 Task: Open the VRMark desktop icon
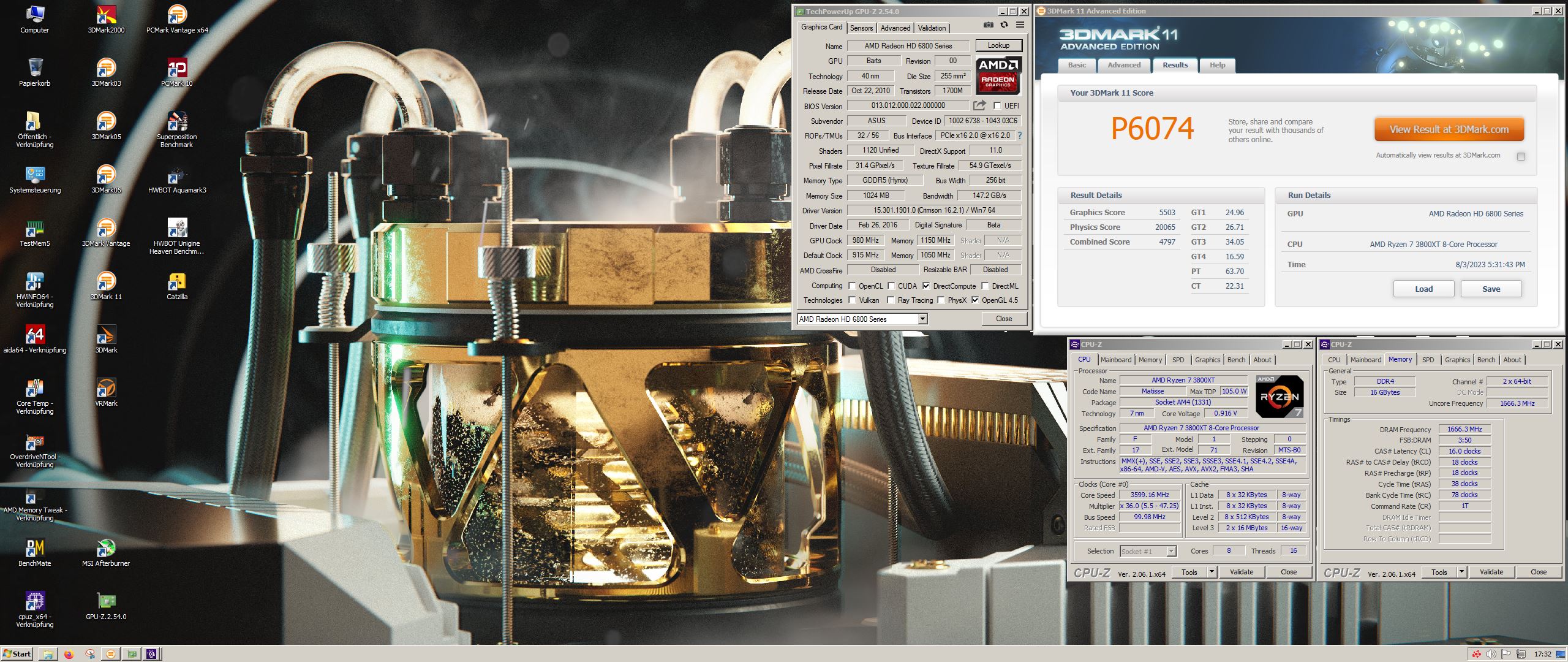(x=106, y=392)
